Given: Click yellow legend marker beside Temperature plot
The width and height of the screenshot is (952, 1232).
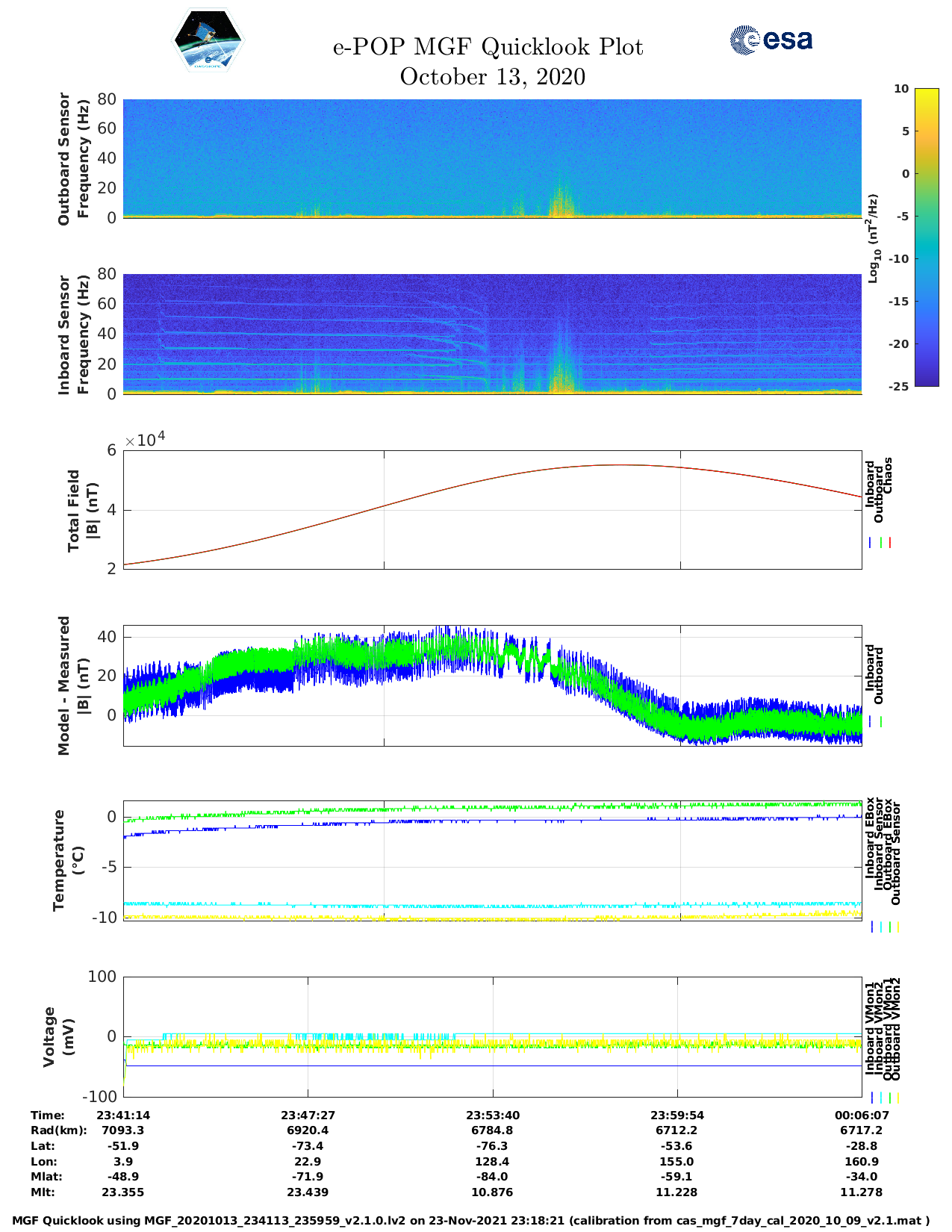Looking at the screenshot, I should 897,927.
